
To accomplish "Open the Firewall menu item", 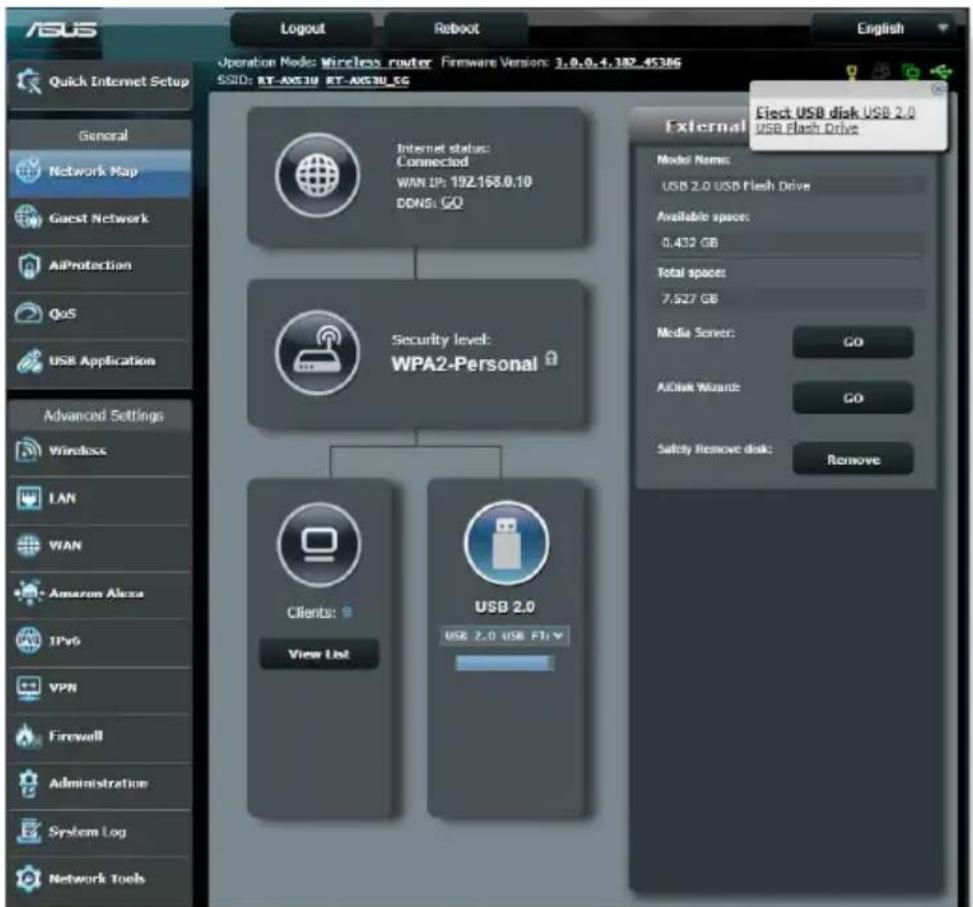I will point(100,736).
